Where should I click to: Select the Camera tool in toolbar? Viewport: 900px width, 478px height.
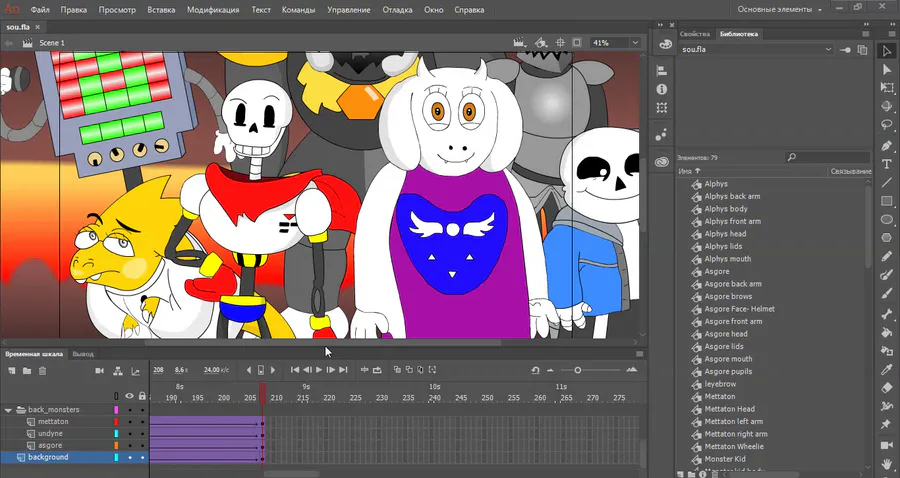[x=887, y=445]
